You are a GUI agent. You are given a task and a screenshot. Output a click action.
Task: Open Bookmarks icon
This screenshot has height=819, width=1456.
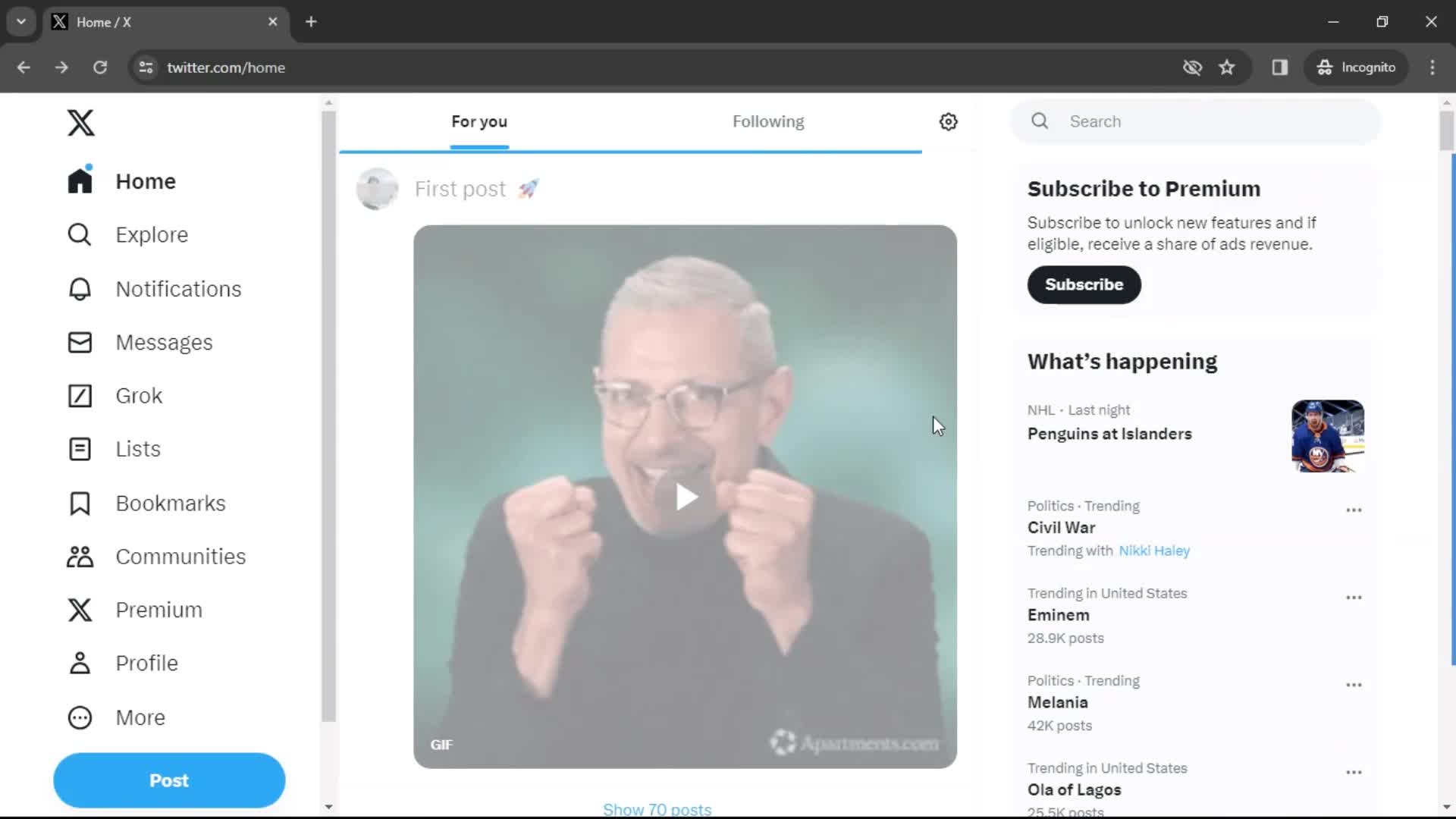tap(79, 503)
